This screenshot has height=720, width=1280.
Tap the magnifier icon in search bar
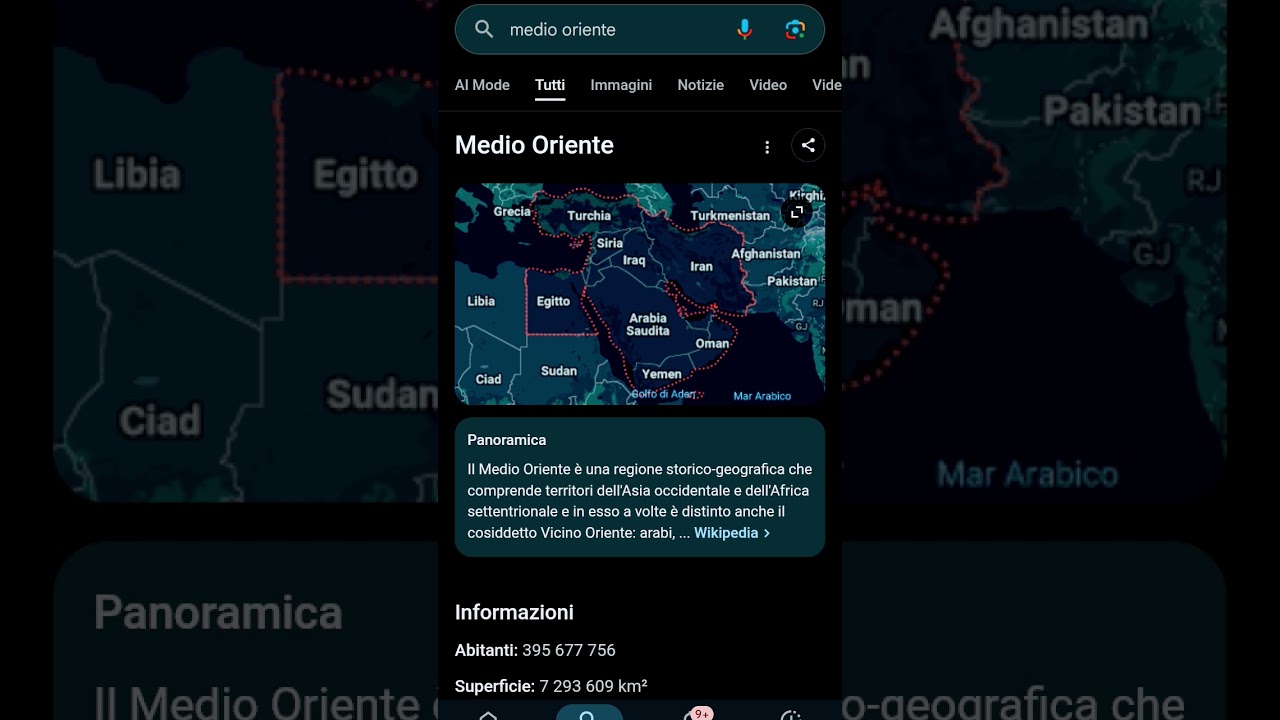coord(484,30)
